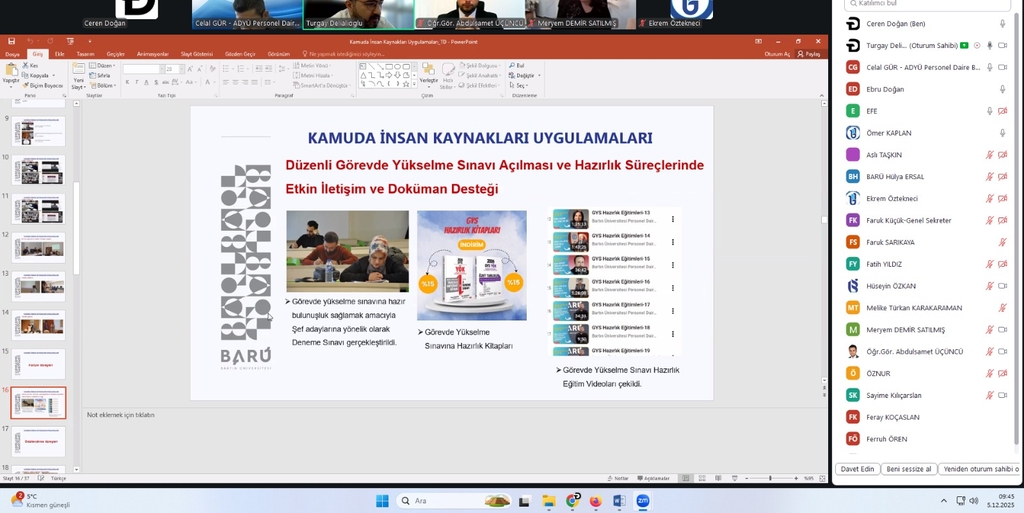Image resolution: width=1024 pixels, height=513 pixels.
Task: Toggle Ömer KAPLAN's microphone icon
Action: [x=1002, y=133]
